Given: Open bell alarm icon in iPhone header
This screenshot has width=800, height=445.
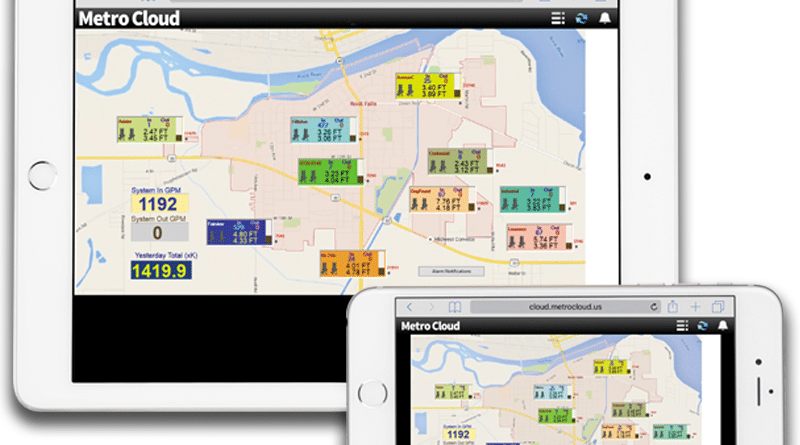Looking at the screenshot, I should coord(722,326).
